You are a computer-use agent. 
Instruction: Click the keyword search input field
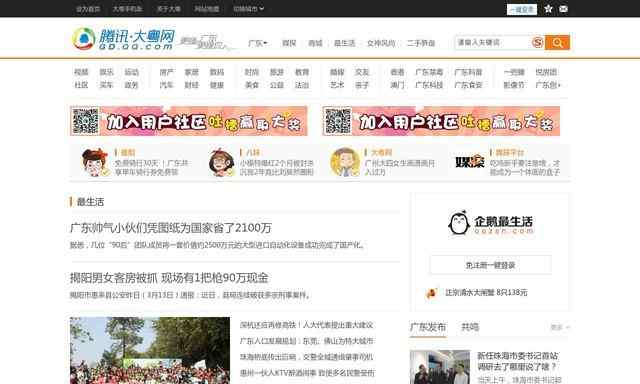(493, 42)
